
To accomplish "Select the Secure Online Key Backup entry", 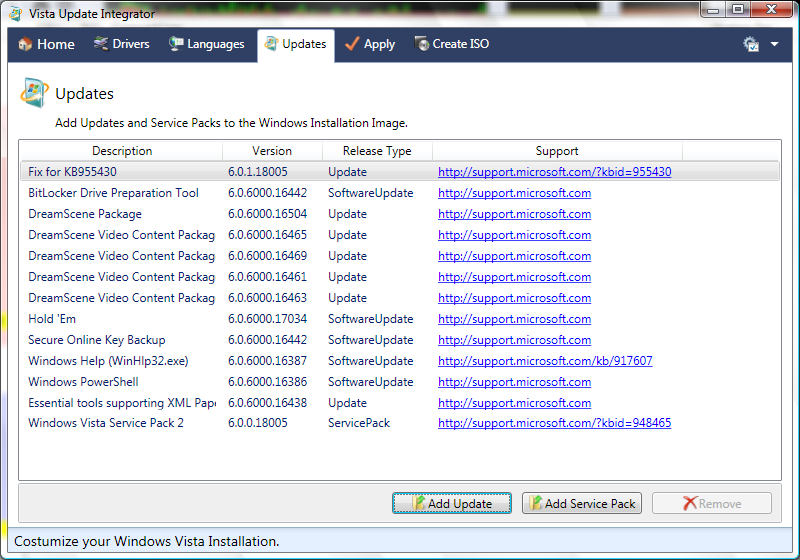I will point(400,340).
